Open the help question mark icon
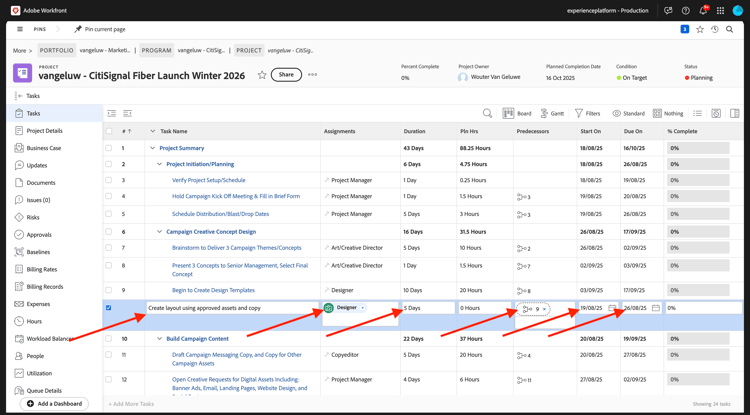This screenshot has width=750, height=415. coord(685,11)
